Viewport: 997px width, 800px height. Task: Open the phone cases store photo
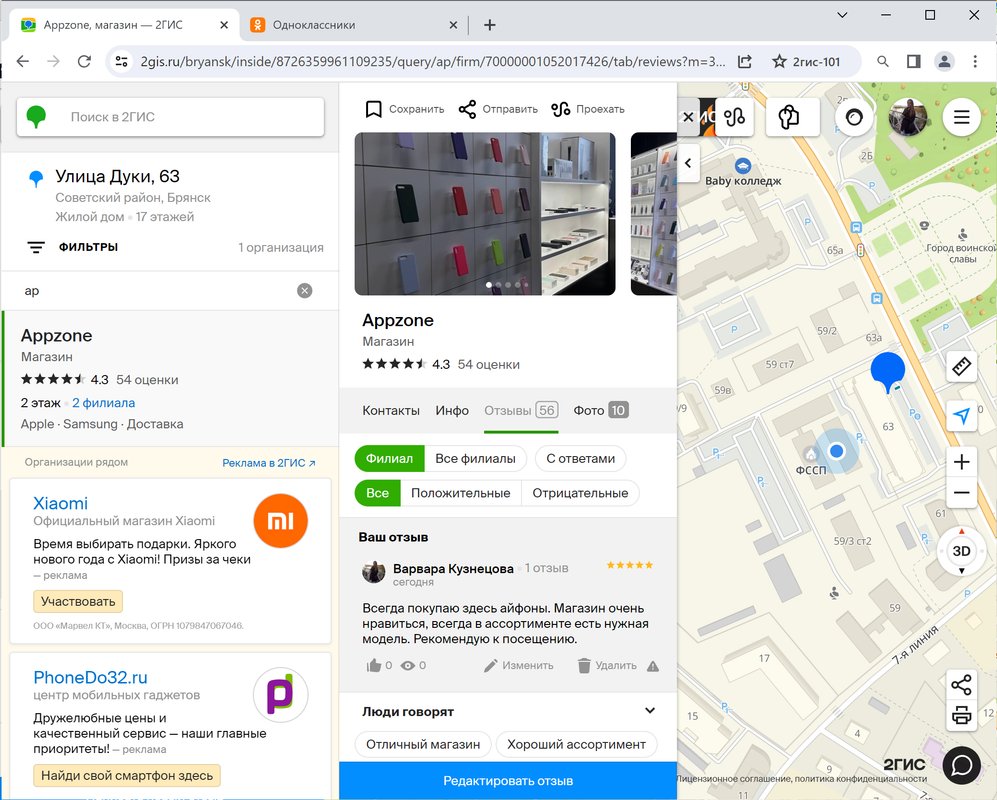(485, 214)
